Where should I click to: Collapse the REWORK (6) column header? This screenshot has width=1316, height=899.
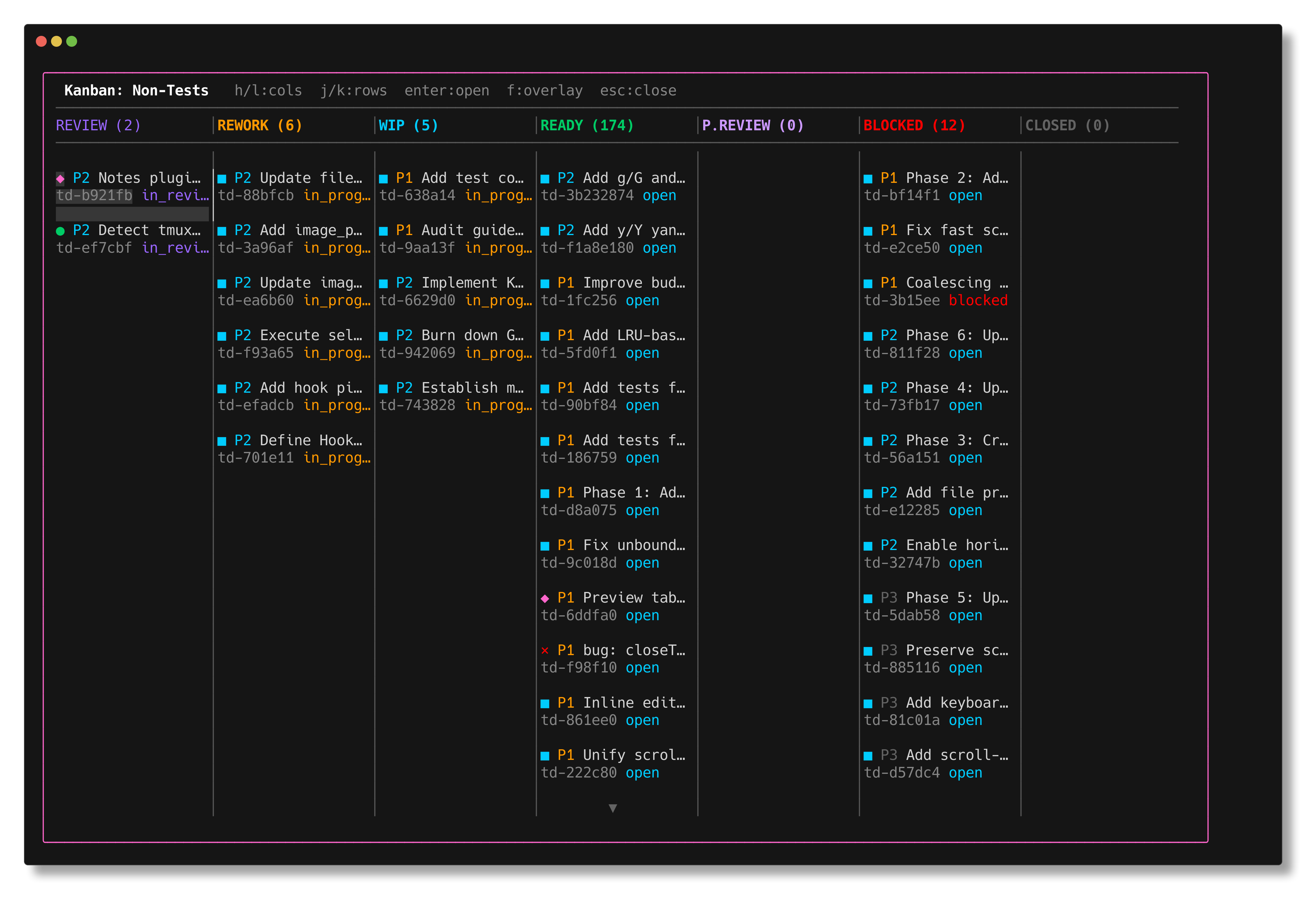click(x=259, y=125)
